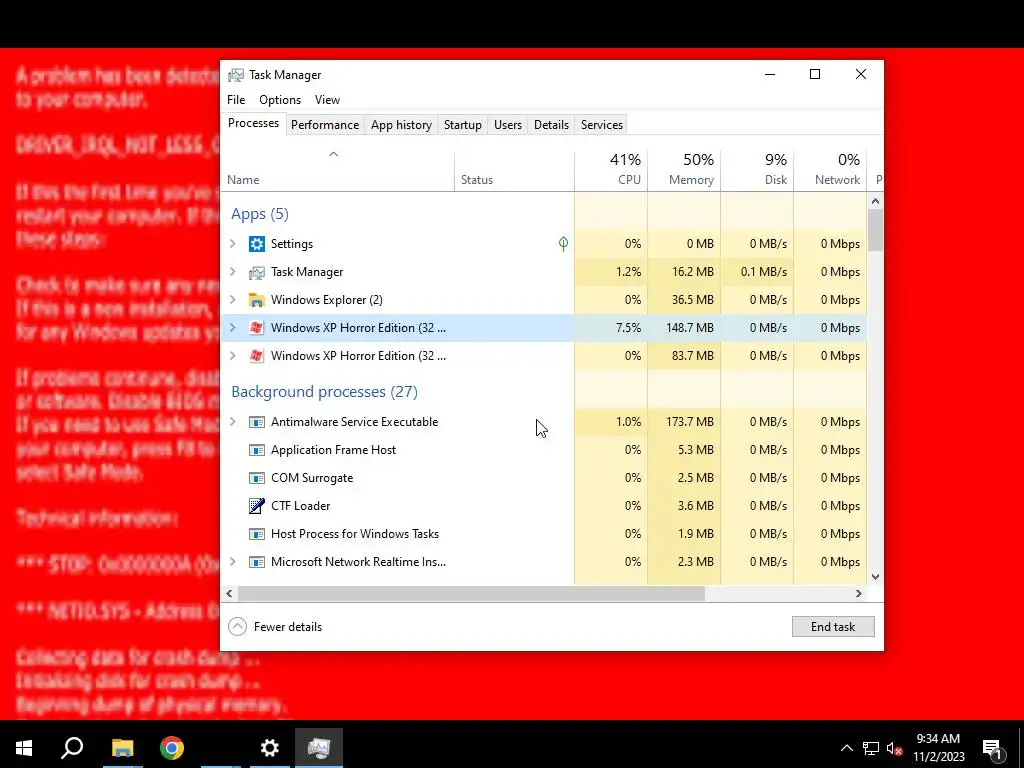Viewport: 1024px width, 768px height.
Task: Open the notification center icon
Action: [x=992, y=749]
